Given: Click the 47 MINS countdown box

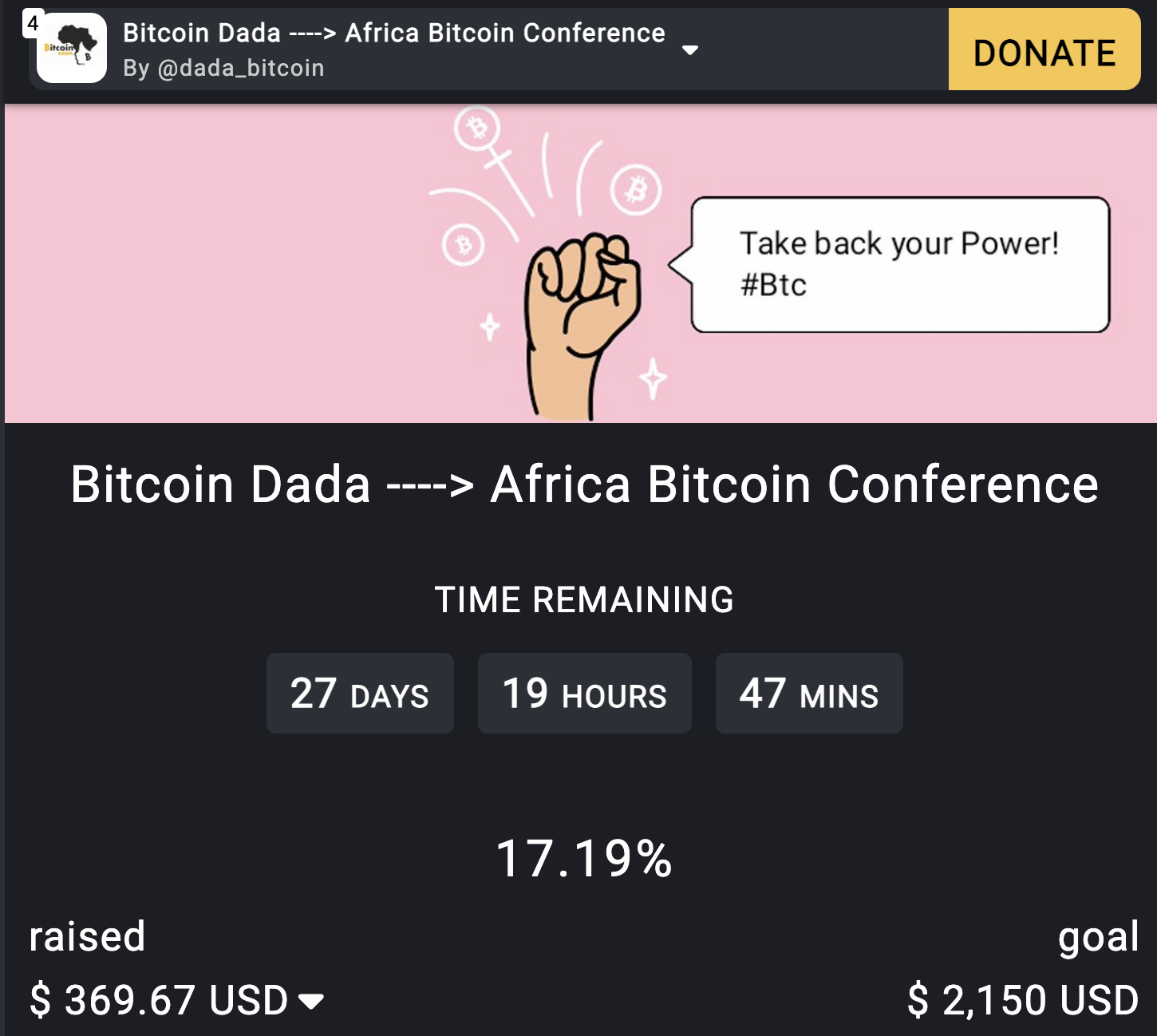Looking at the screenshot, I should tap(809, 694).
